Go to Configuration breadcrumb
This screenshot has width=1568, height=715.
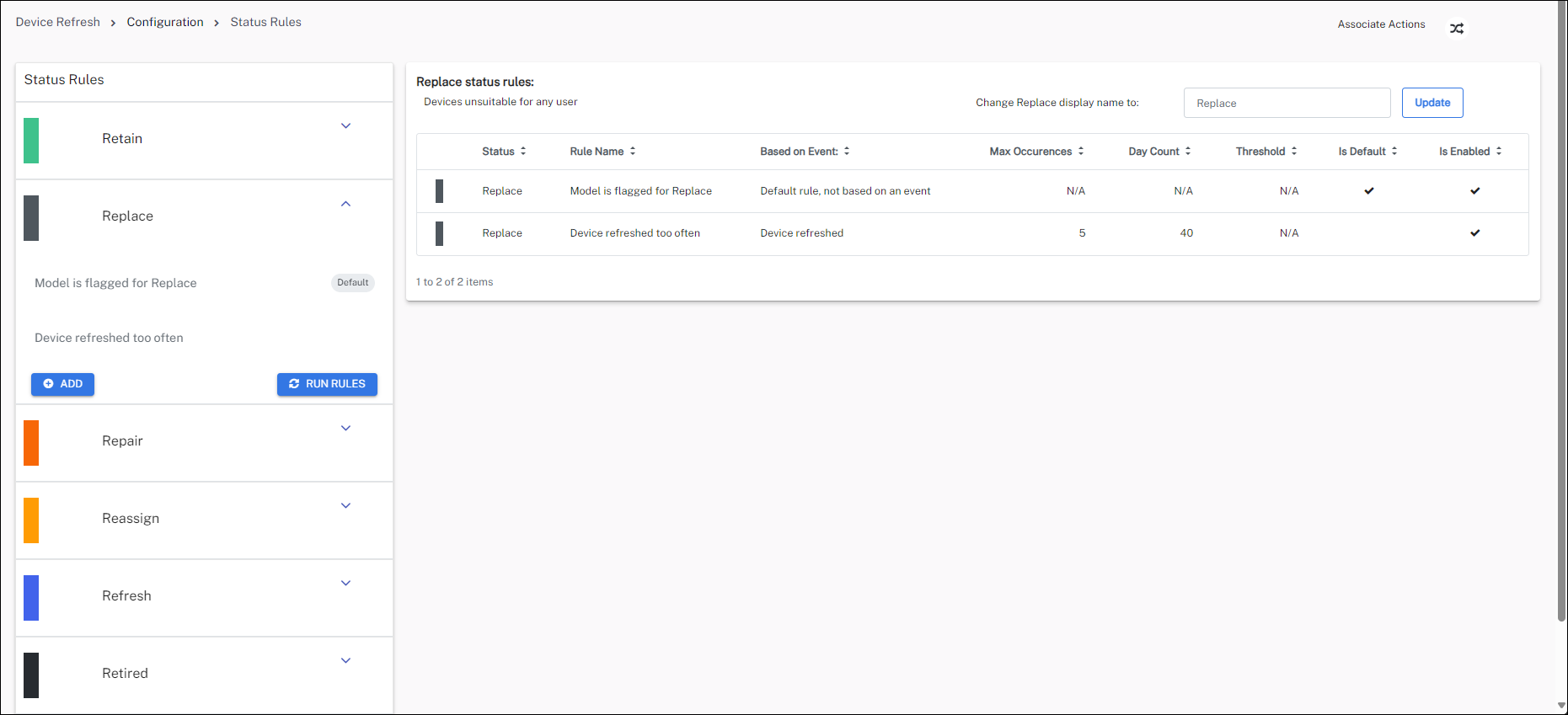(165, 22)
